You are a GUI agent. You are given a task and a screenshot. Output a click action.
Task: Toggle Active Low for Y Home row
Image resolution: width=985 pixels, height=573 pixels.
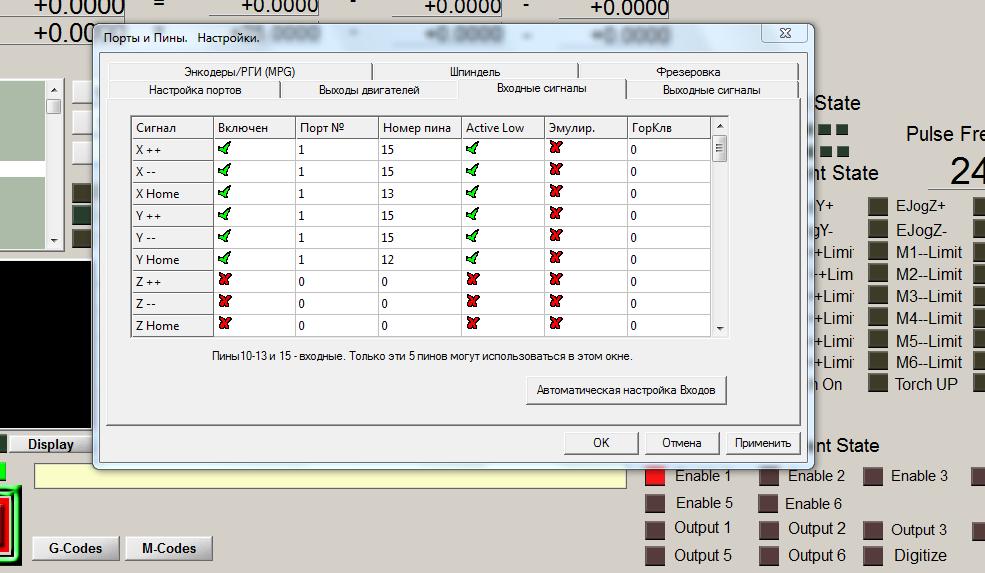coord(472,258)
